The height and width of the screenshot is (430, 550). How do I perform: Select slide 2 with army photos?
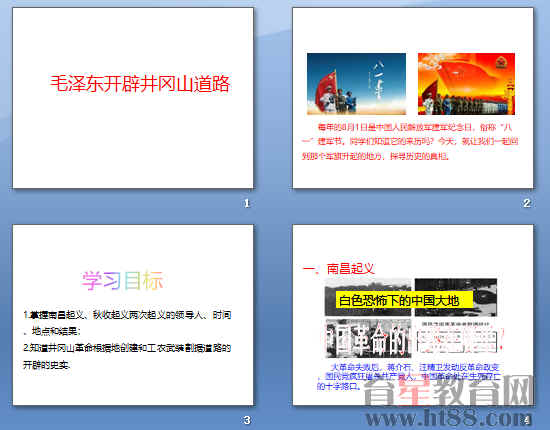(413, 98)
